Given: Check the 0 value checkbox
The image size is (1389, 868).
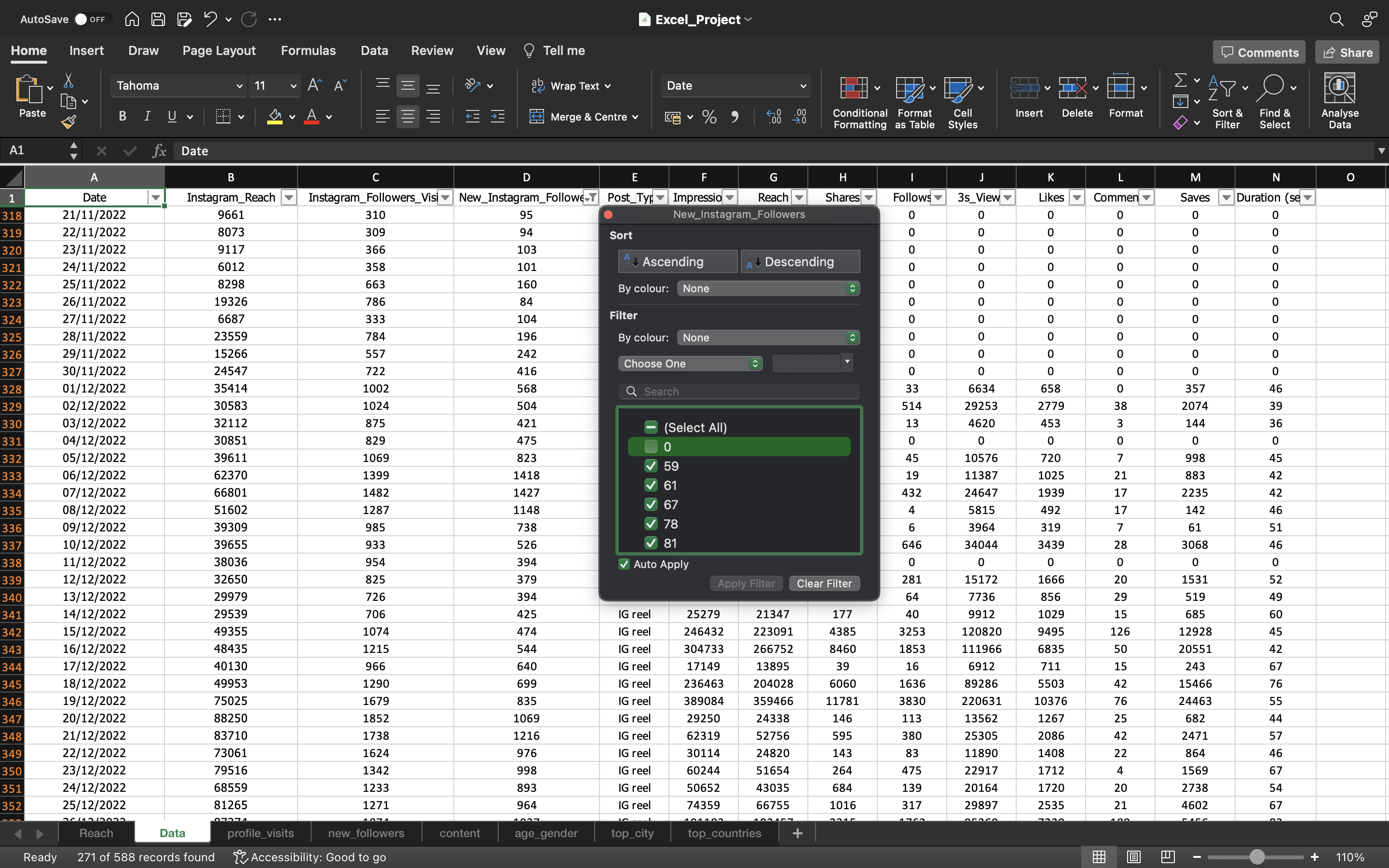Looking at the screenshot, I should point(650,447).
